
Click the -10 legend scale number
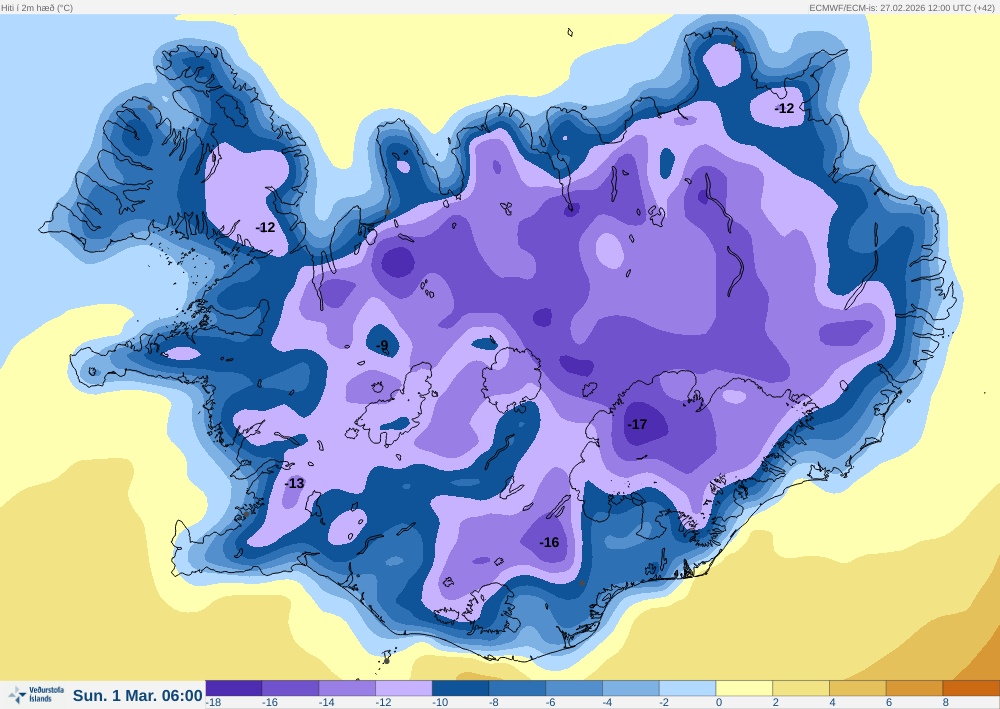pyautogui.click(x=440, y=703)
